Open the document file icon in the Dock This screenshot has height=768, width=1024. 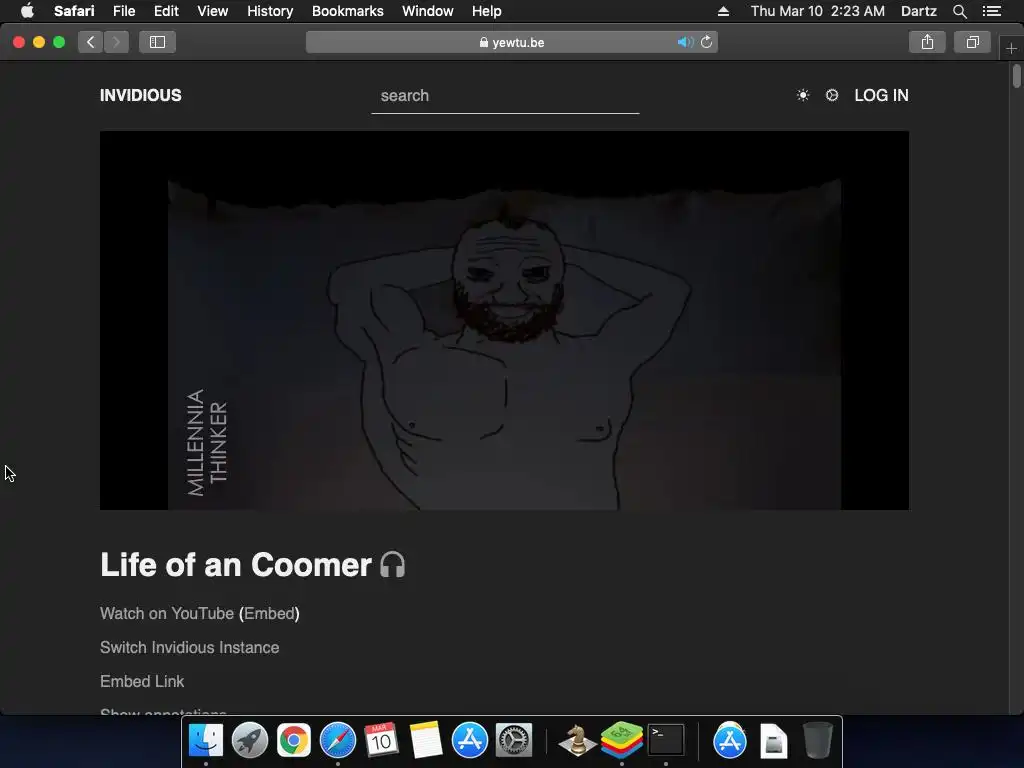pos(773,741)
